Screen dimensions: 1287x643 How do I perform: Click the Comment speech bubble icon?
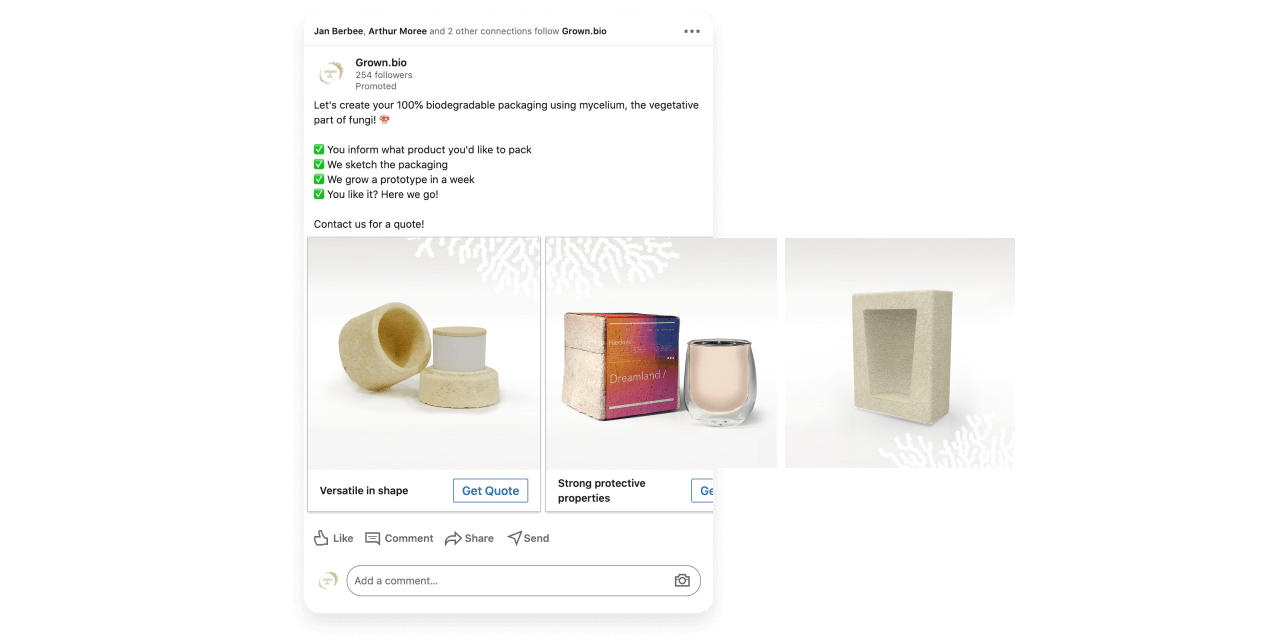(x=373, y=538)
